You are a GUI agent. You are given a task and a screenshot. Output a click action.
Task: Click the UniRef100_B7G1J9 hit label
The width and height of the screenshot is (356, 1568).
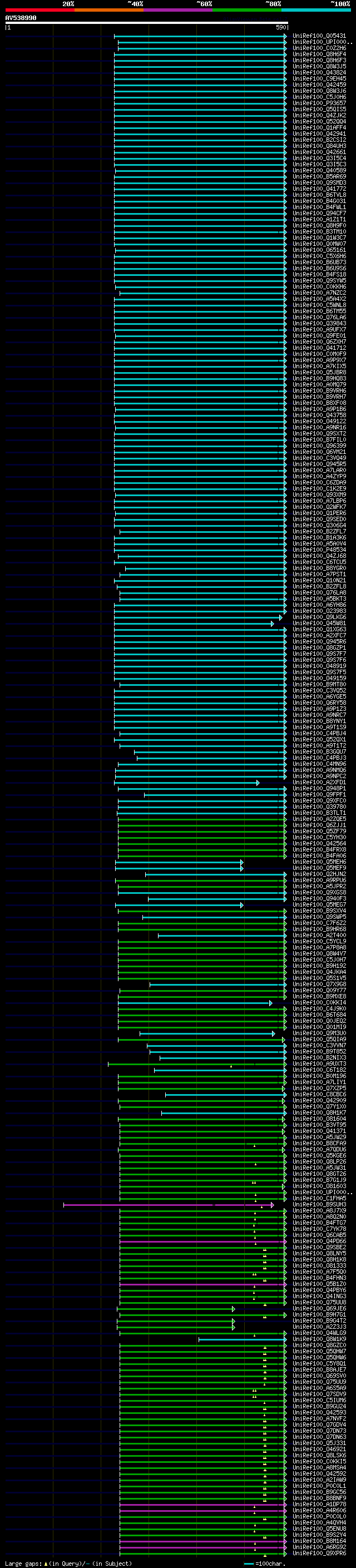pyautogui.click(x=319, y=1180)
